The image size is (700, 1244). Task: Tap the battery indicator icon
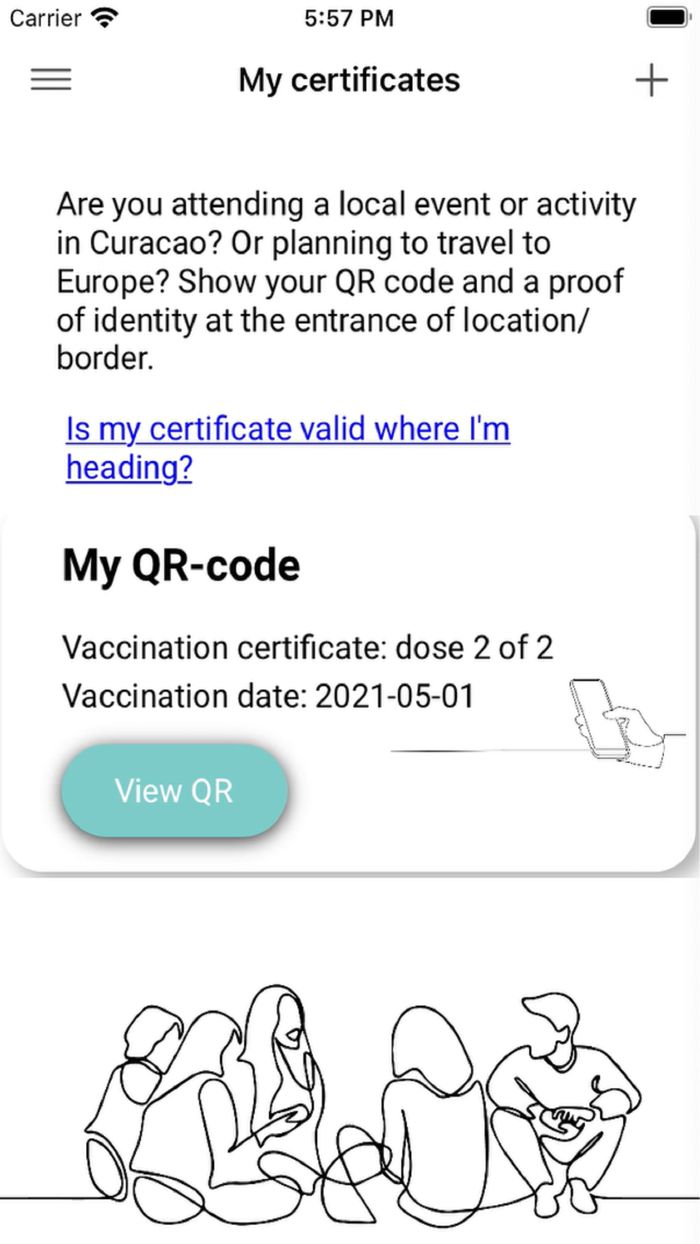tap(666, 16)
